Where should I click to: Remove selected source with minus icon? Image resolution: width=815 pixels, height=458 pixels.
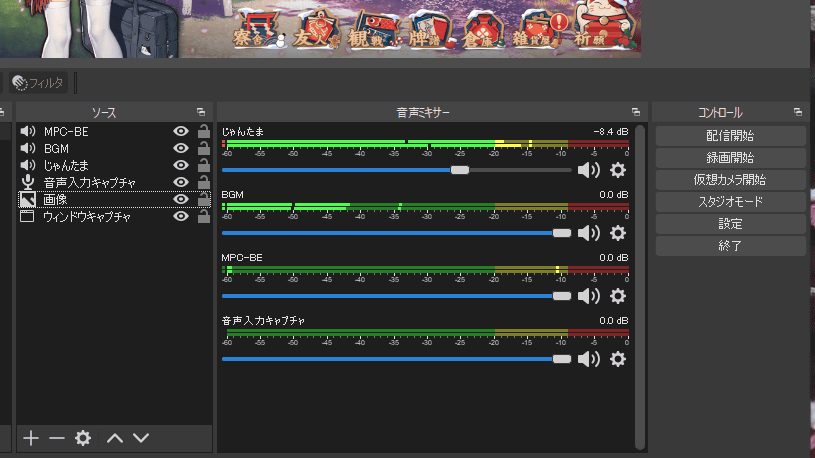tap(56, 438)
